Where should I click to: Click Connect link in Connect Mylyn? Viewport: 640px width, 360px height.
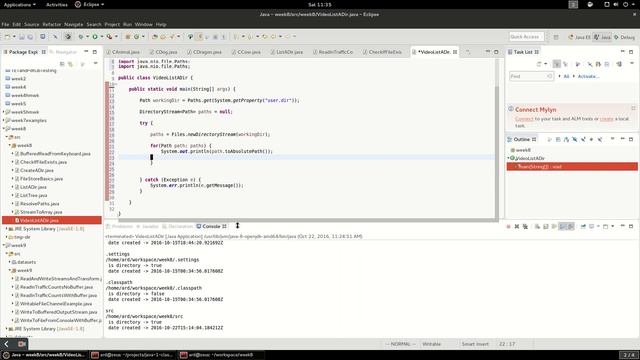click(524, 119)
